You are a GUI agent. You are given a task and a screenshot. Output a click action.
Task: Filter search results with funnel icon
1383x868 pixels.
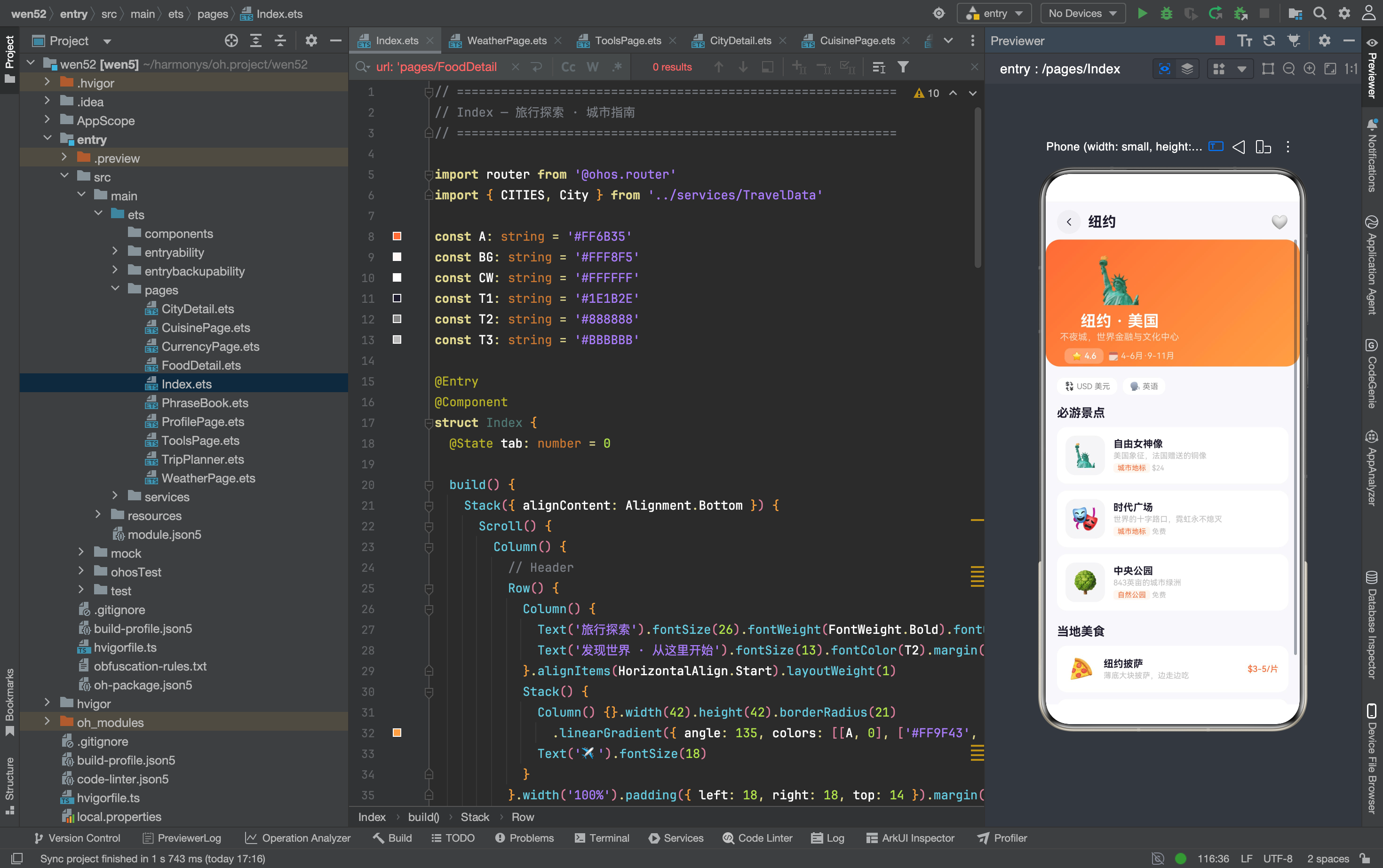(x=903, y=67)
